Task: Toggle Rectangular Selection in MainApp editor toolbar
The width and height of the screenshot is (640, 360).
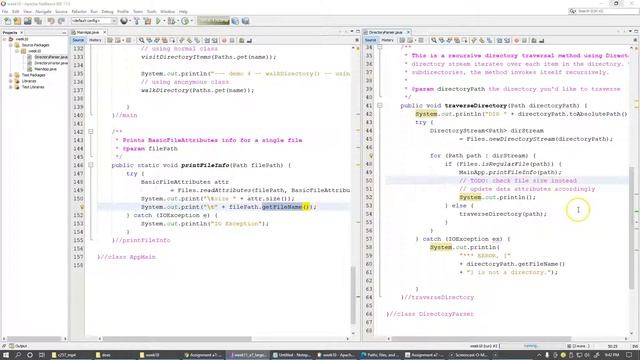Action: [172, 40]
